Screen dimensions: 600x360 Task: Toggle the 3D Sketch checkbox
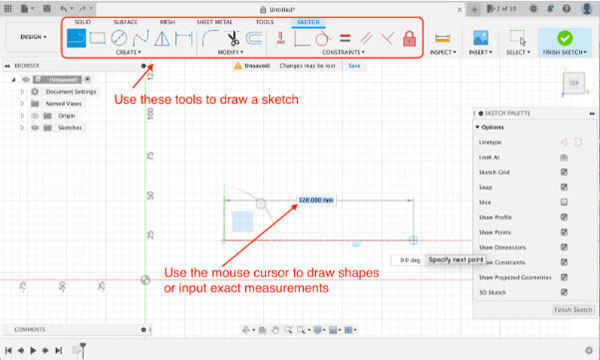pos(564,292)
